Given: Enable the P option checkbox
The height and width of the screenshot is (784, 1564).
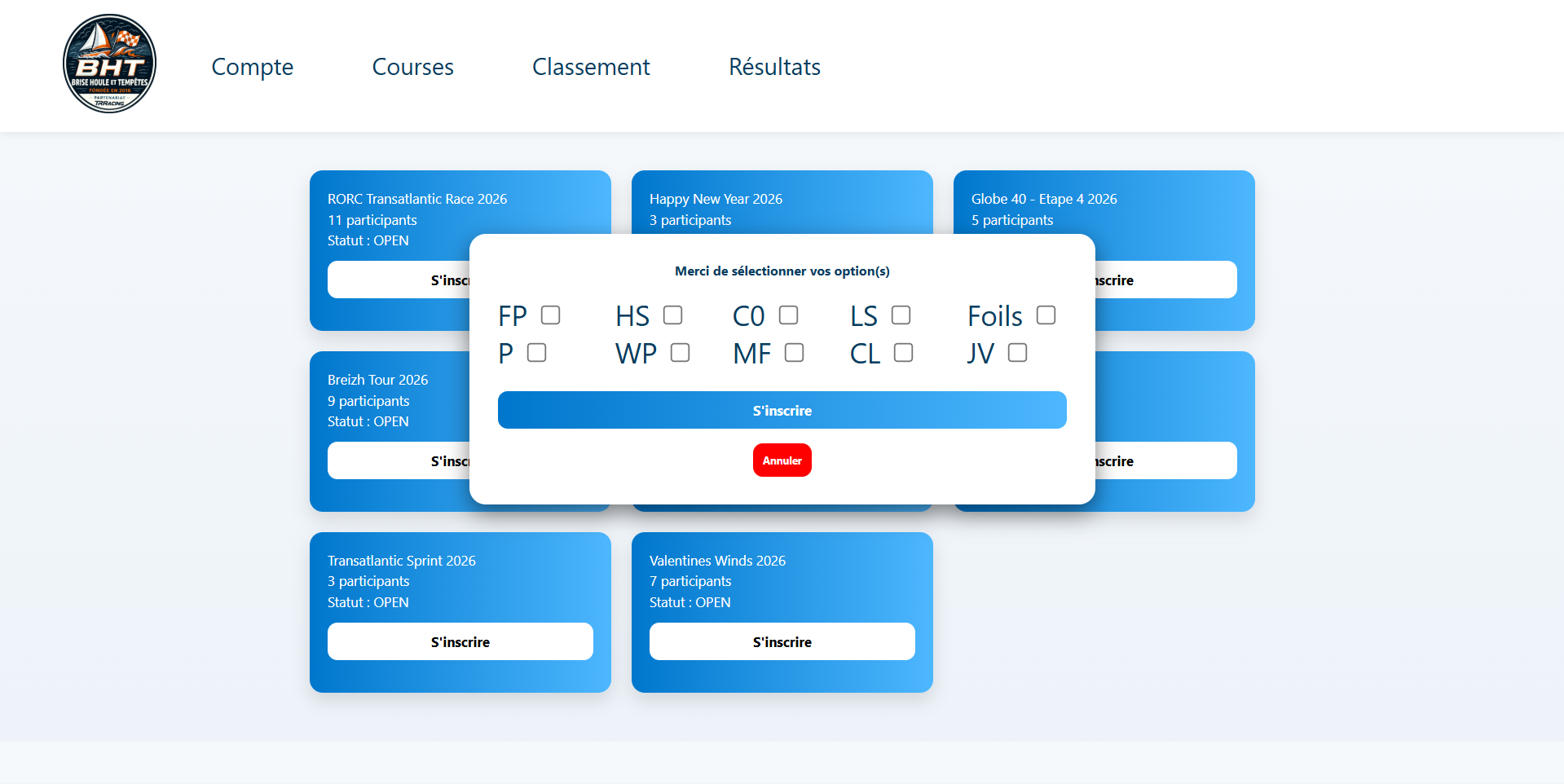Looking at the screenshot, I should [536, 353].
